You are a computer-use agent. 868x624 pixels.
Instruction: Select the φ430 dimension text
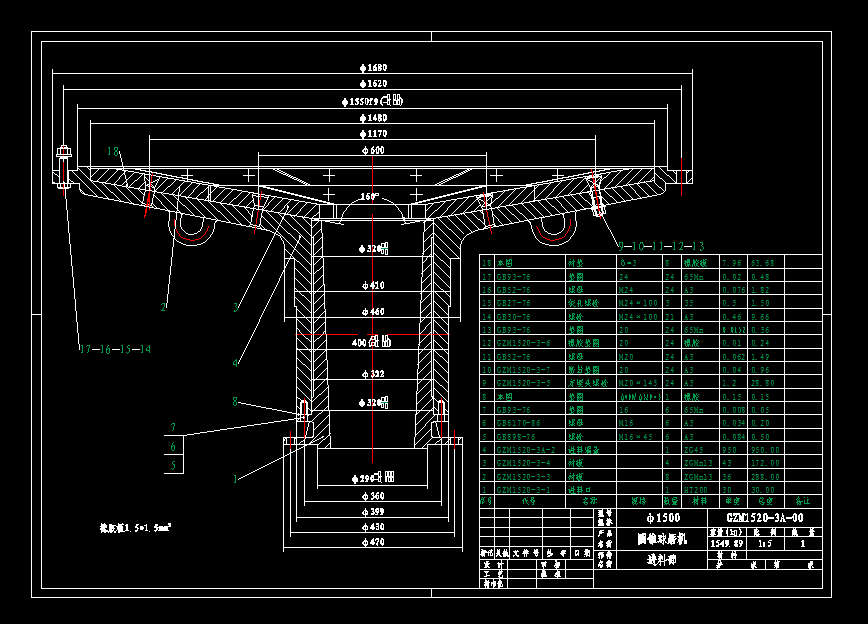coord(373,527)
